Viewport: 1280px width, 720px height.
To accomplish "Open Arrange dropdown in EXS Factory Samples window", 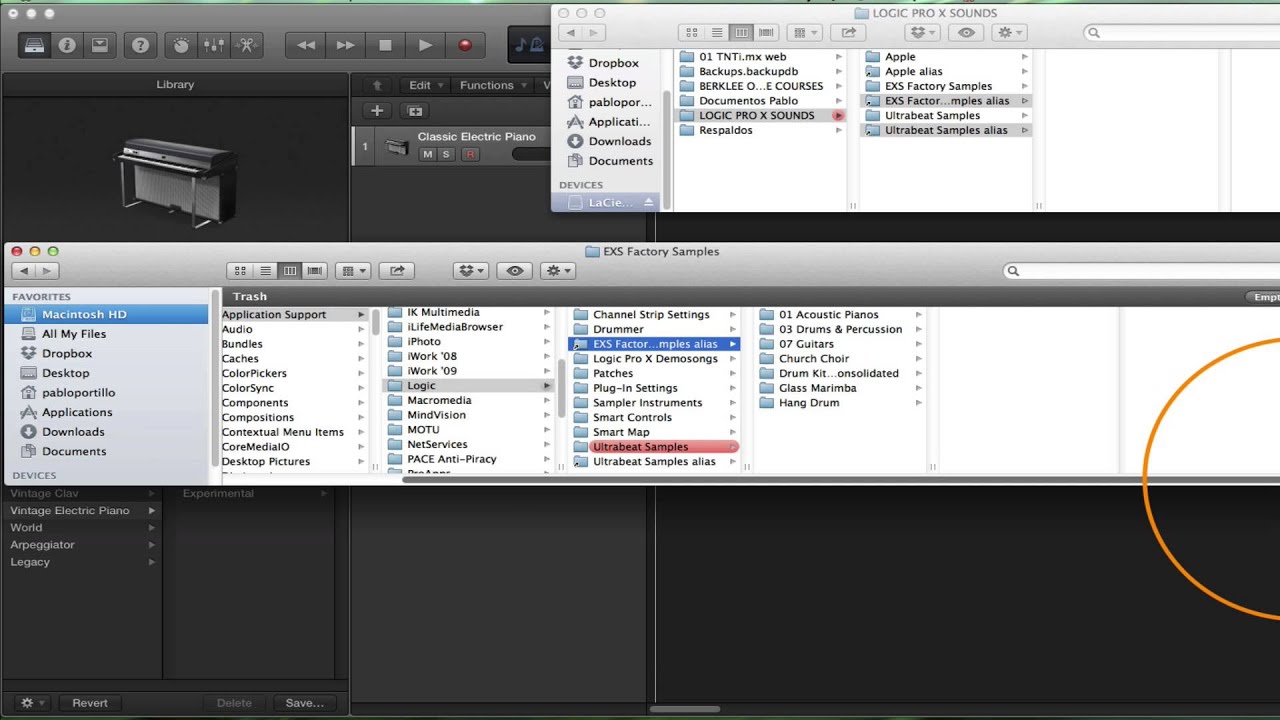I will click(x=354, y=271).
